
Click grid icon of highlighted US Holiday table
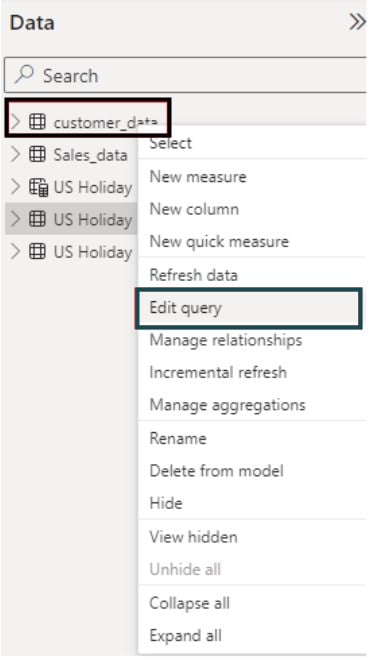click(x=37, y=219)
